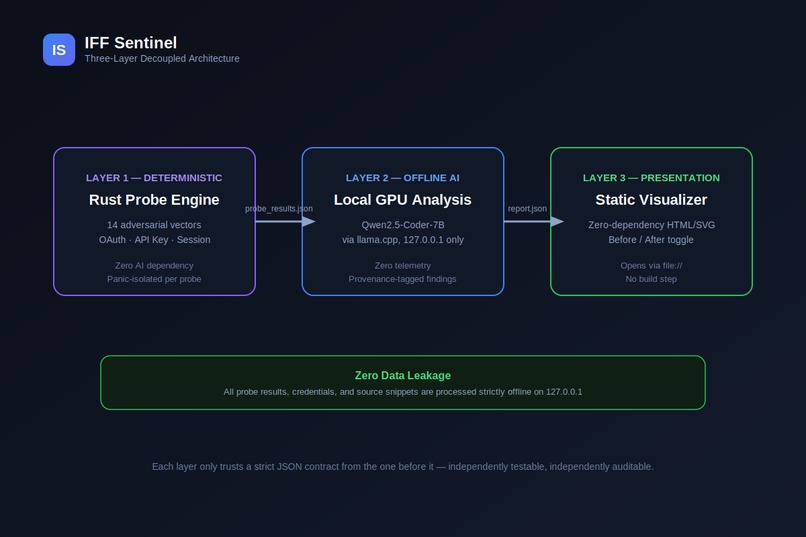806x537 pixels.
Task: Click the via llama.cpp, 127.0.0.1 only line
Action: click(x=402, y=239)
